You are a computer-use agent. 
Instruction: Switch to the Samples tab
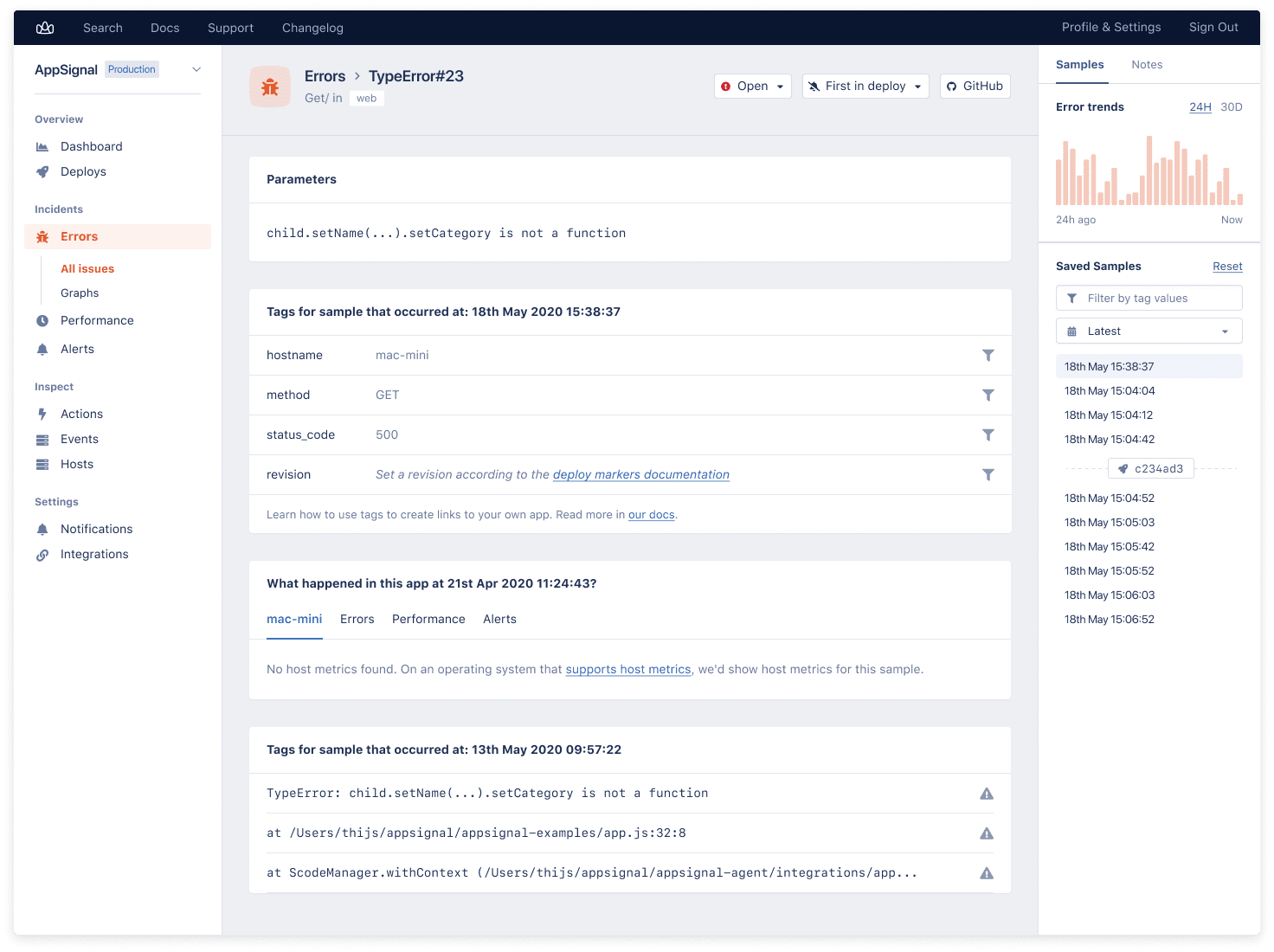[x=1080, y=65]
